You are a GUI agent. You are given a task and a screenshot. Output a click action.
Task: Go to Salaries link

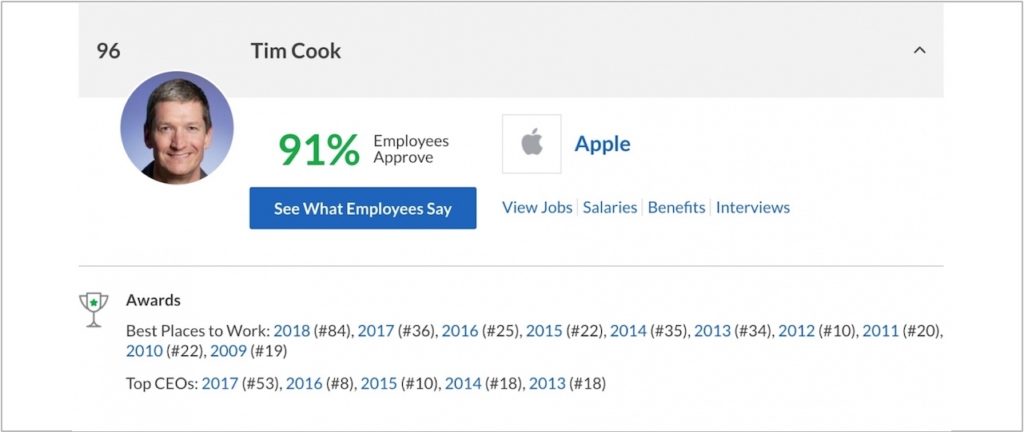pyautogui.click(x=610, y=207)
